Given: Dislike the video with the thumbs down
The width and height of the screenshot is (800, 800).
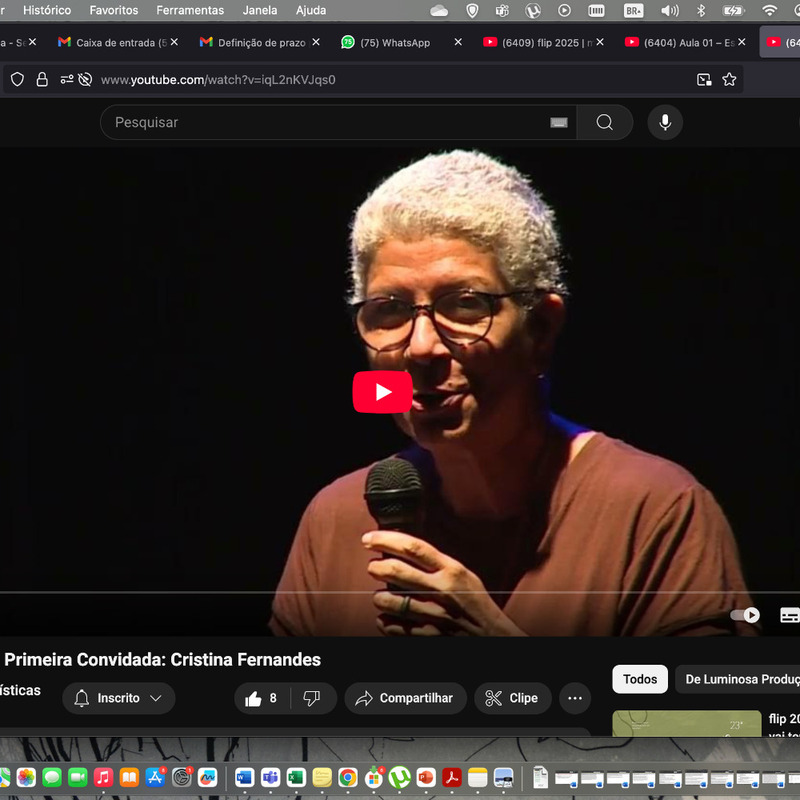Looking at the screenshot, I should 312,698.
